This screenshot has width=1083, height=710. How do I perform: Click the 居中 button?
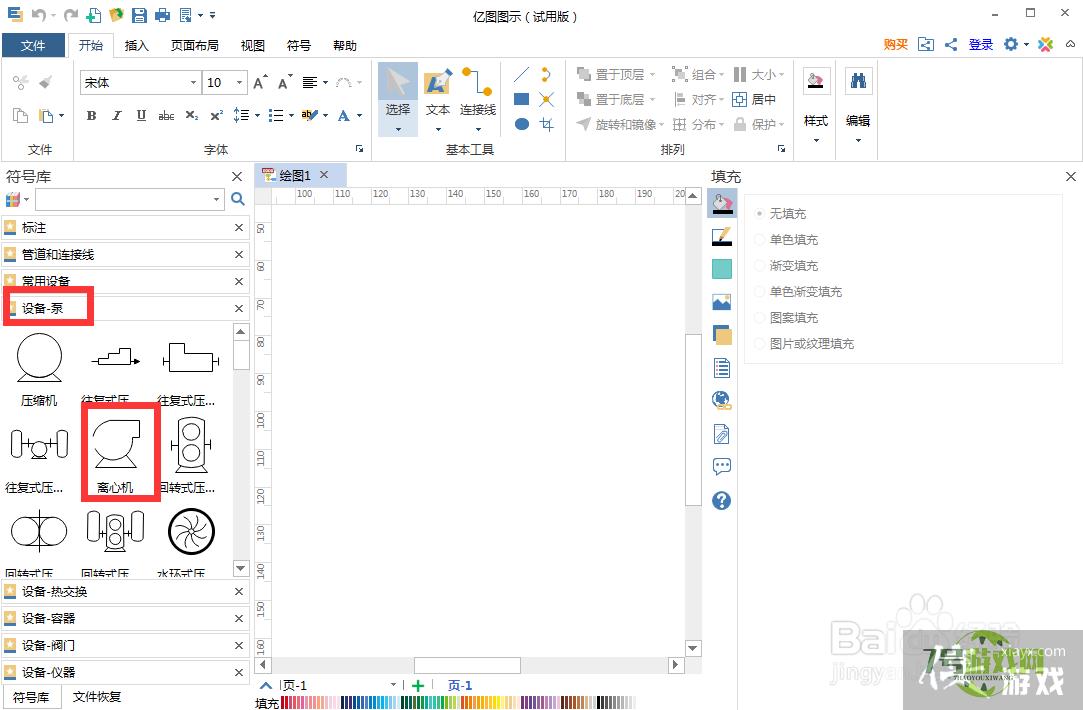(754, 99)
